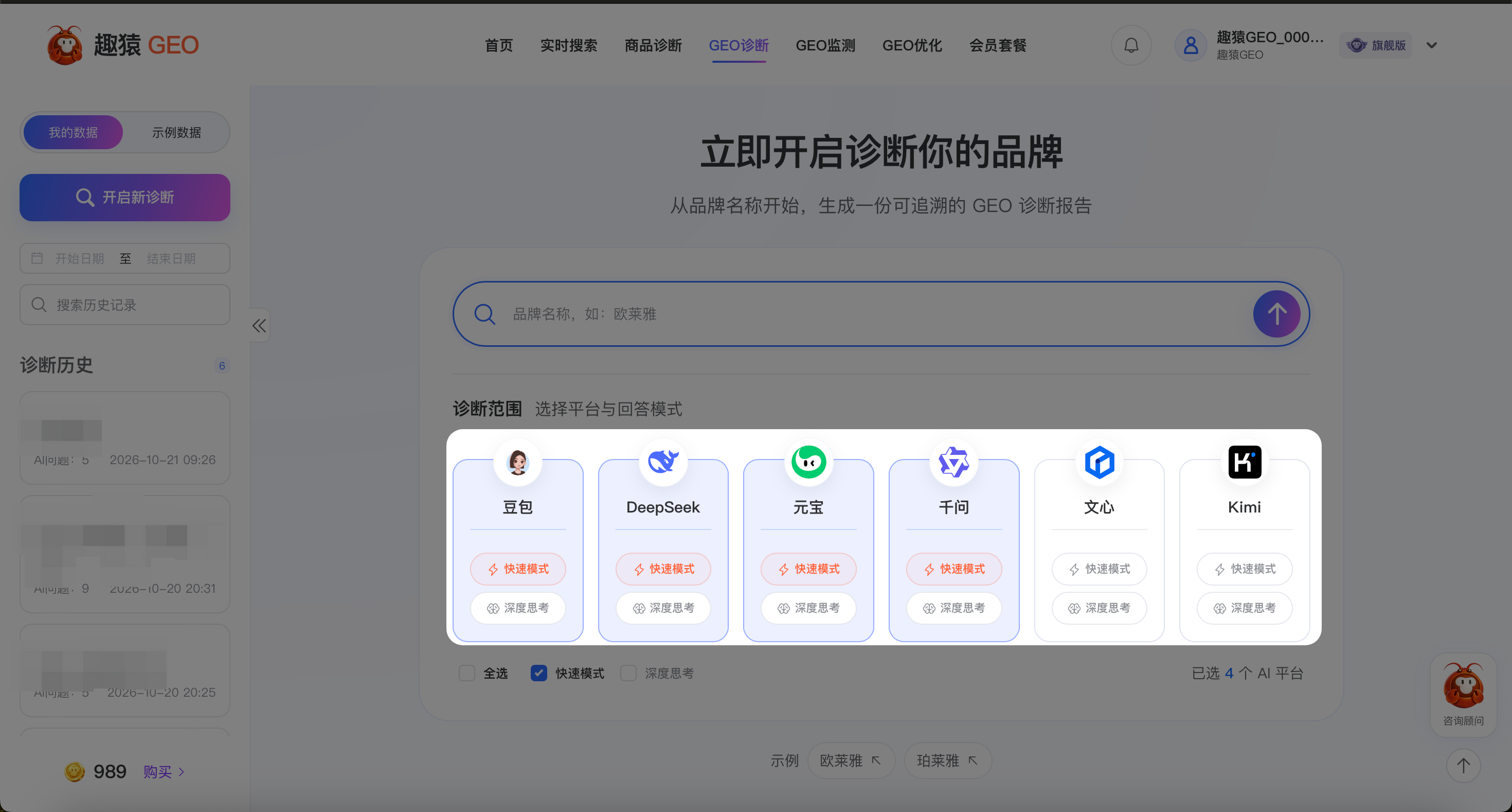Click the 搜索历史记录 search field
This screenshot has width=1512, height=812.
(125, 305)
